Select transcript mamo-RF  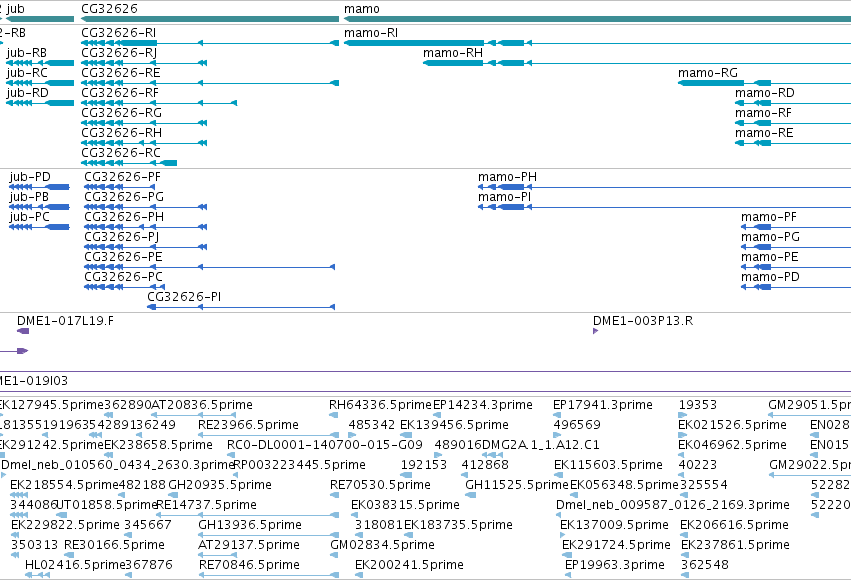coord(763,113)
